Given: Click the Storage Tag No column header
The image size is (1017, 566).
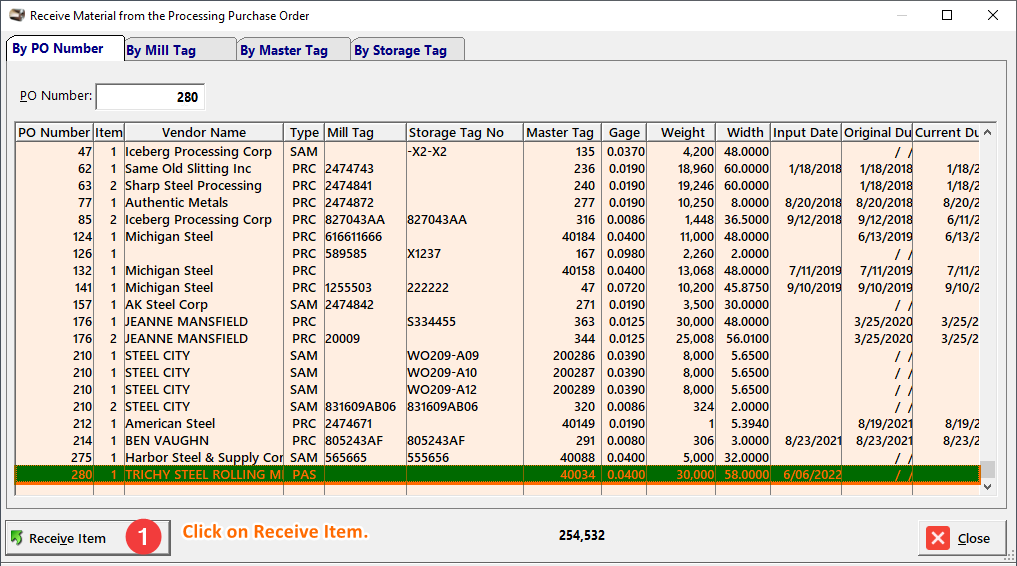Looking at the screenshot, I should (464, 132).
